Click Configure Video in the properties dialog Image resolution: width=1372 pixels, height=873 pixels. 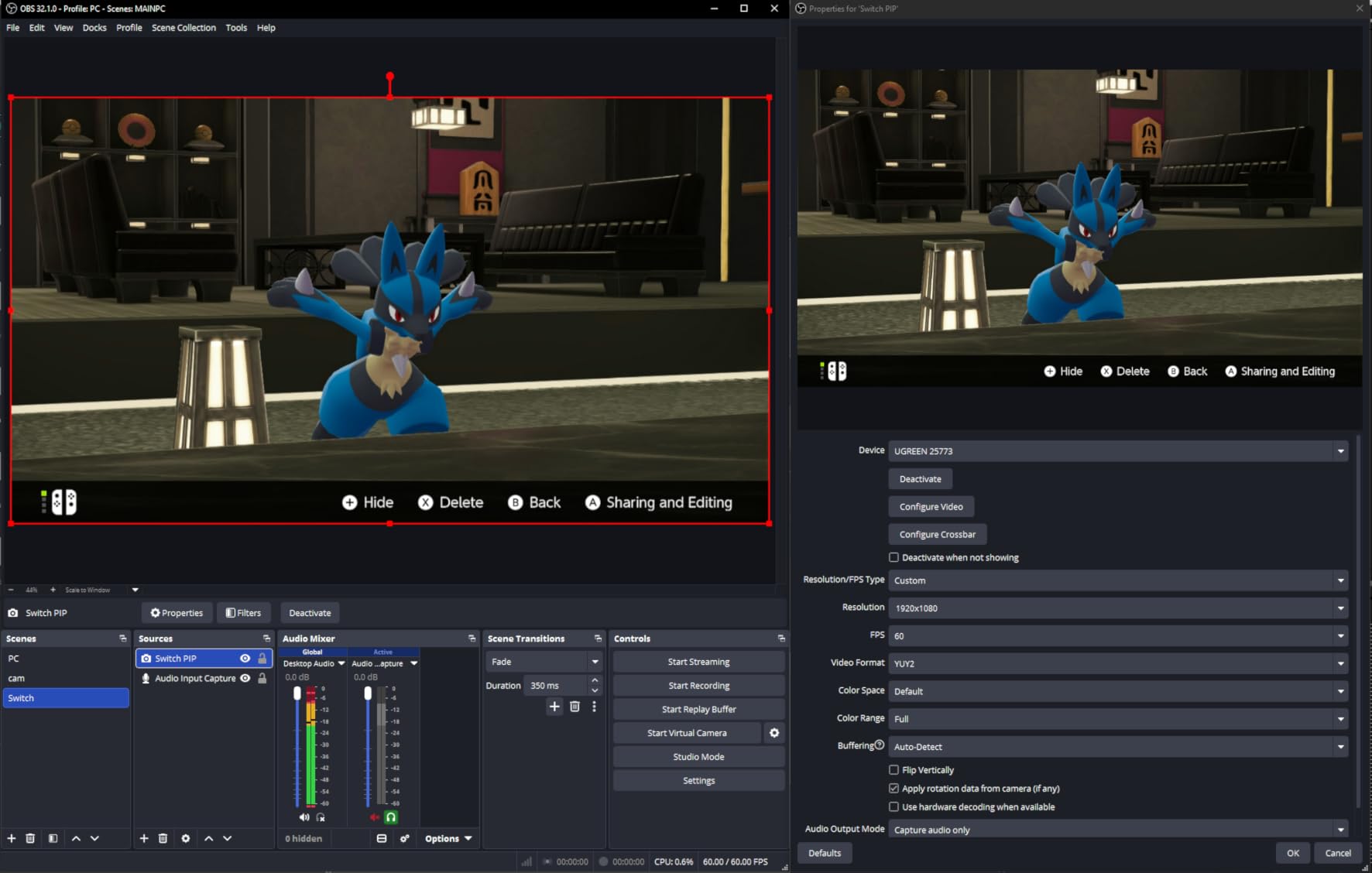931,507
